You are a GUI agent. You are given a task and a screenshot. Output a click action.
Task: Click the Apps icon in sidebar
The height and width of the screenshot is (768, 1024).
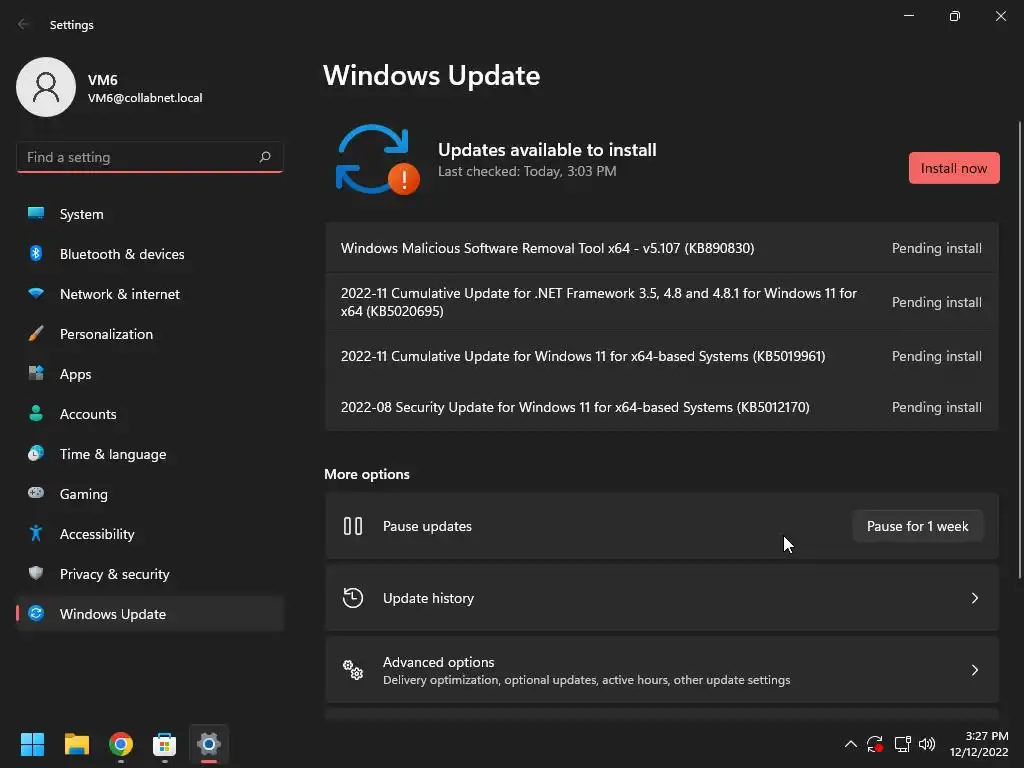(36, 374)
